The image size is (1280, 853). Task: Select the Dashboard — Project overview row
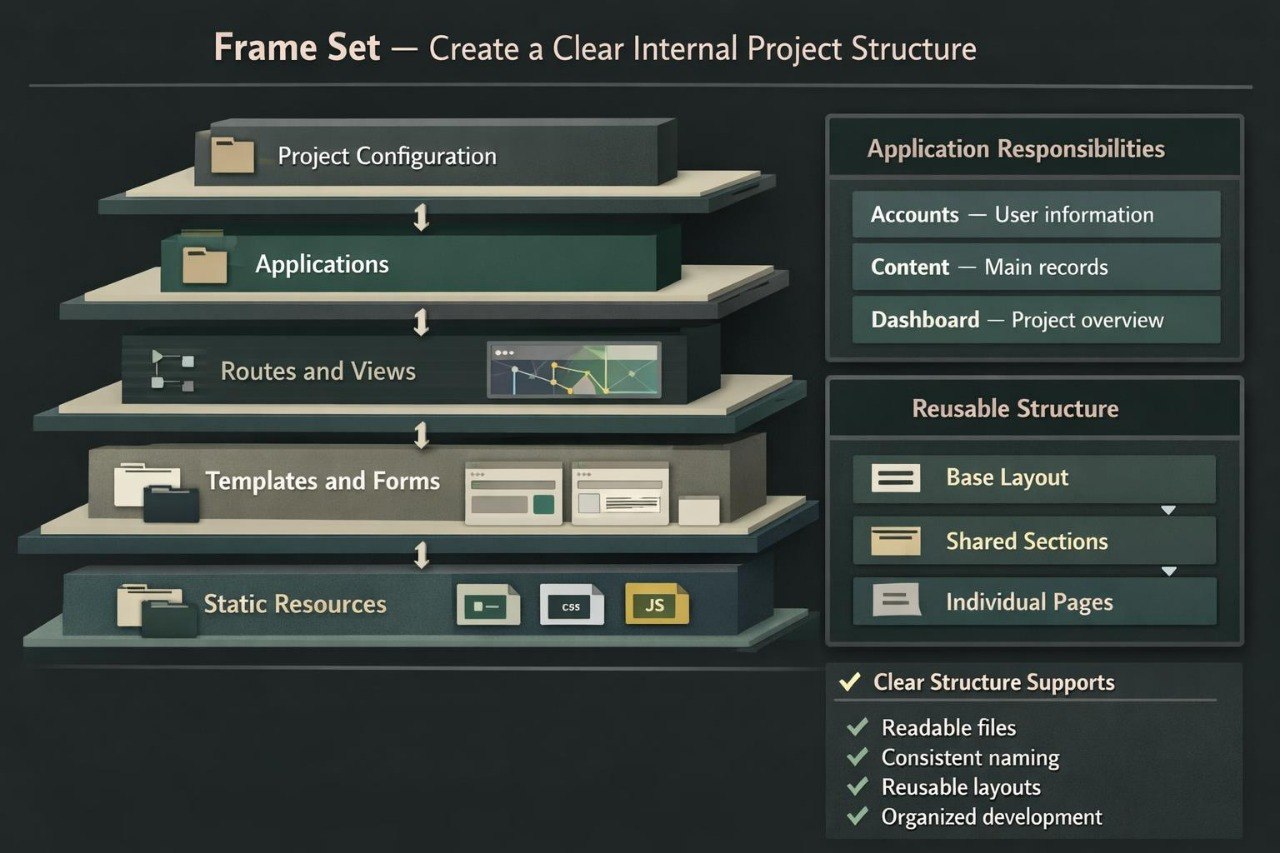[1036, 320]
